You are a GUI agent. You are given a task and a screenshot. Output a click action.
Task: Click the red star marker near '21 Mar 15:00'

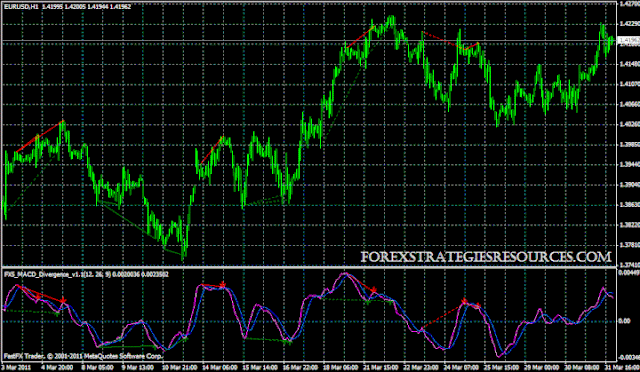click(373, 290)
